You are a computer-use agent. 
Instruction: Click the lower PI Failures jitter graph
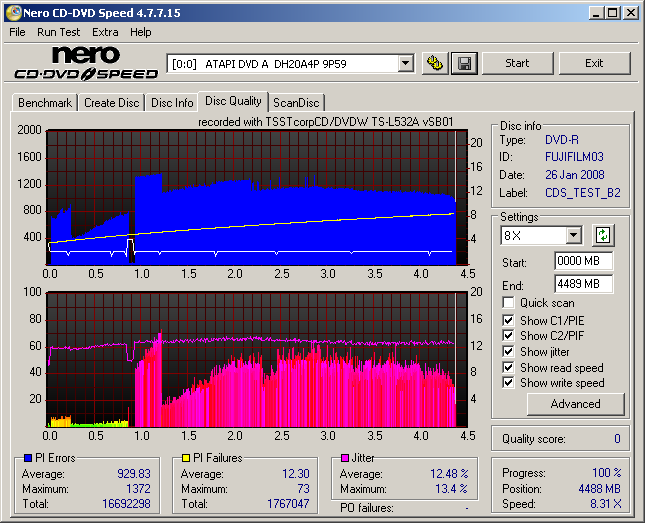pos(257,360)
